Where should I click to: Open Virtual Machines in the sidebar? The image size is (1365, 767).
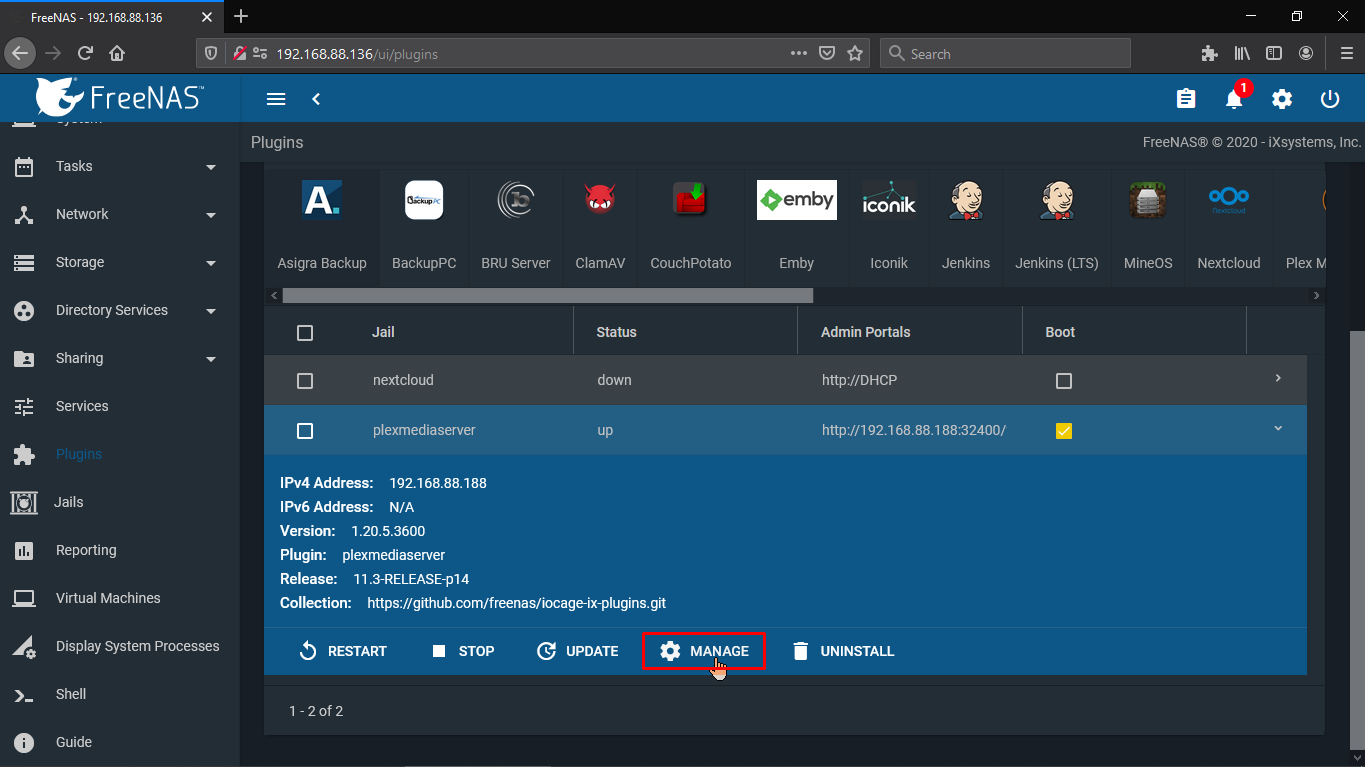120,598
